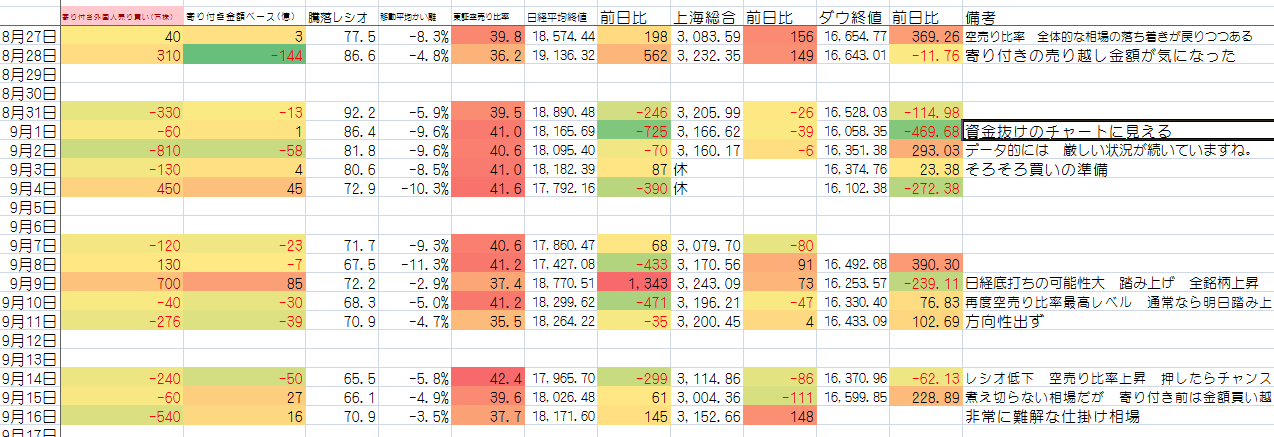The height and width of the screenshot is (437, 1274).
Task: Select the 日経平均終値 header cell
Action: pos(563,17)
